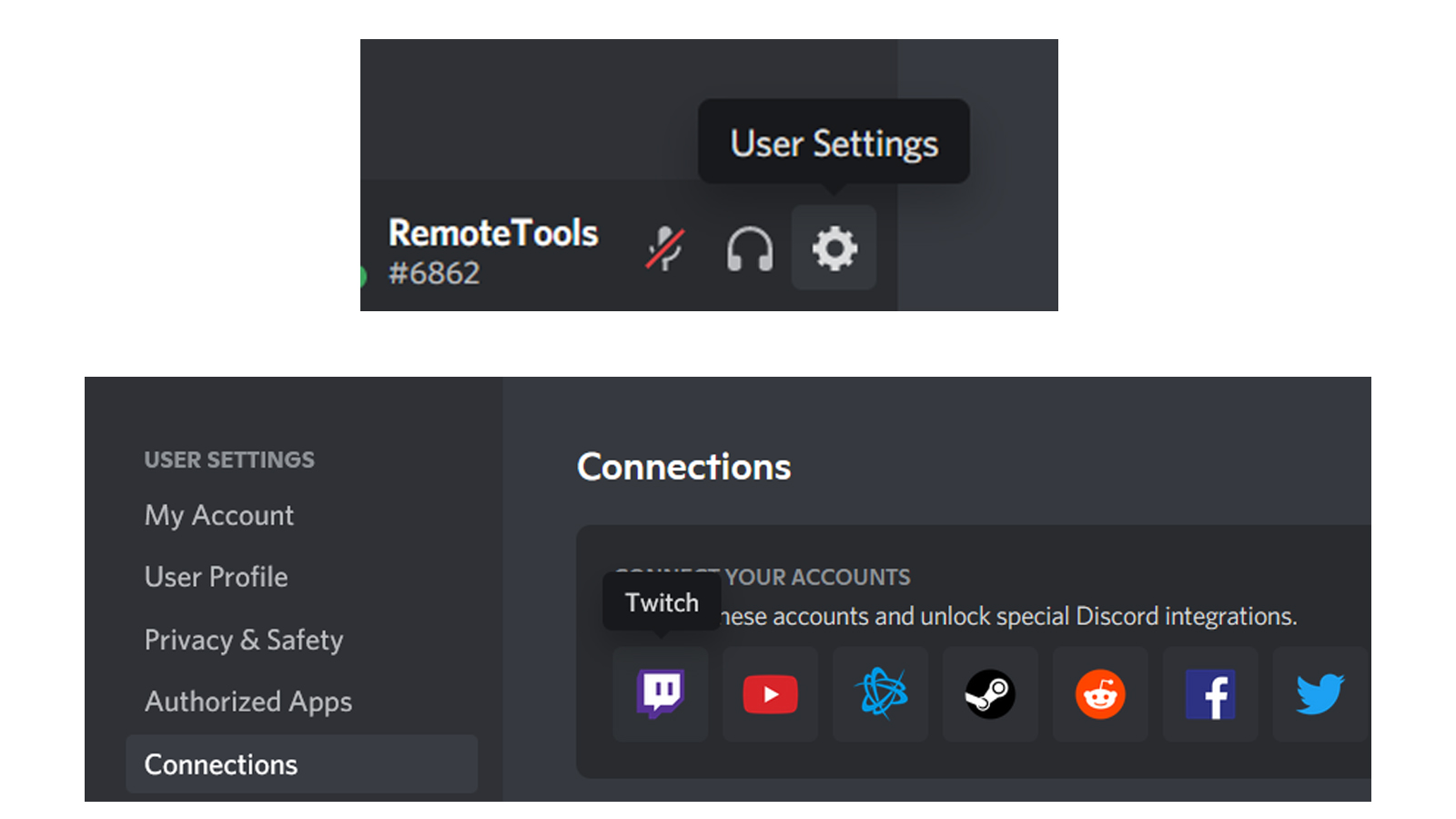The height and width of the screenshot is (819, 1456).
Task: Open User Settings gear icon
Action: click(x=834, y=248)
